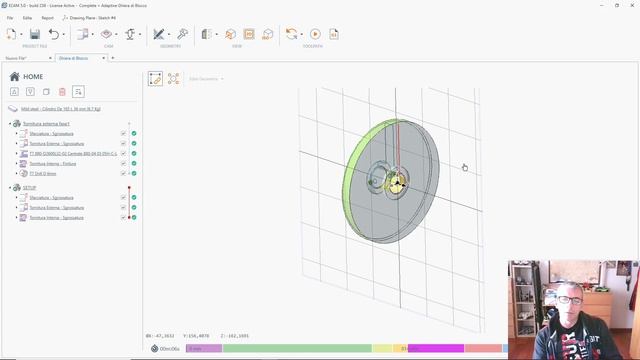The width and height of the screenshot is (640, 360).
Task: Toggle checkbox for the T7 880 Centrale operation
Action: pos(123,153)
